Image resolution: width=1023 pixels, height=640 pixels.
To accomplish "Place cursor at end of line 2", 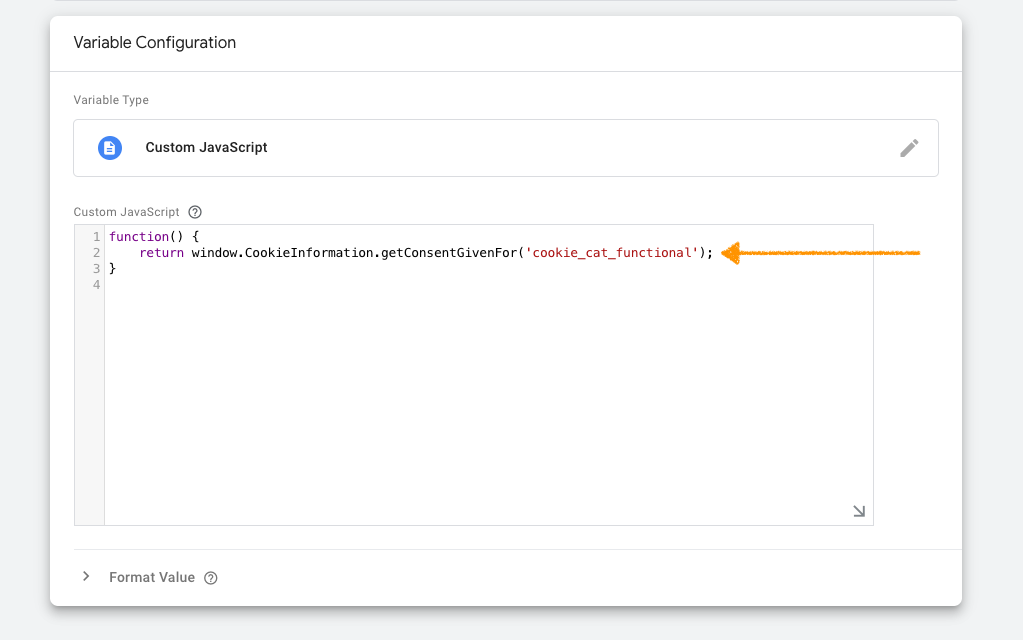I will 714,253.
